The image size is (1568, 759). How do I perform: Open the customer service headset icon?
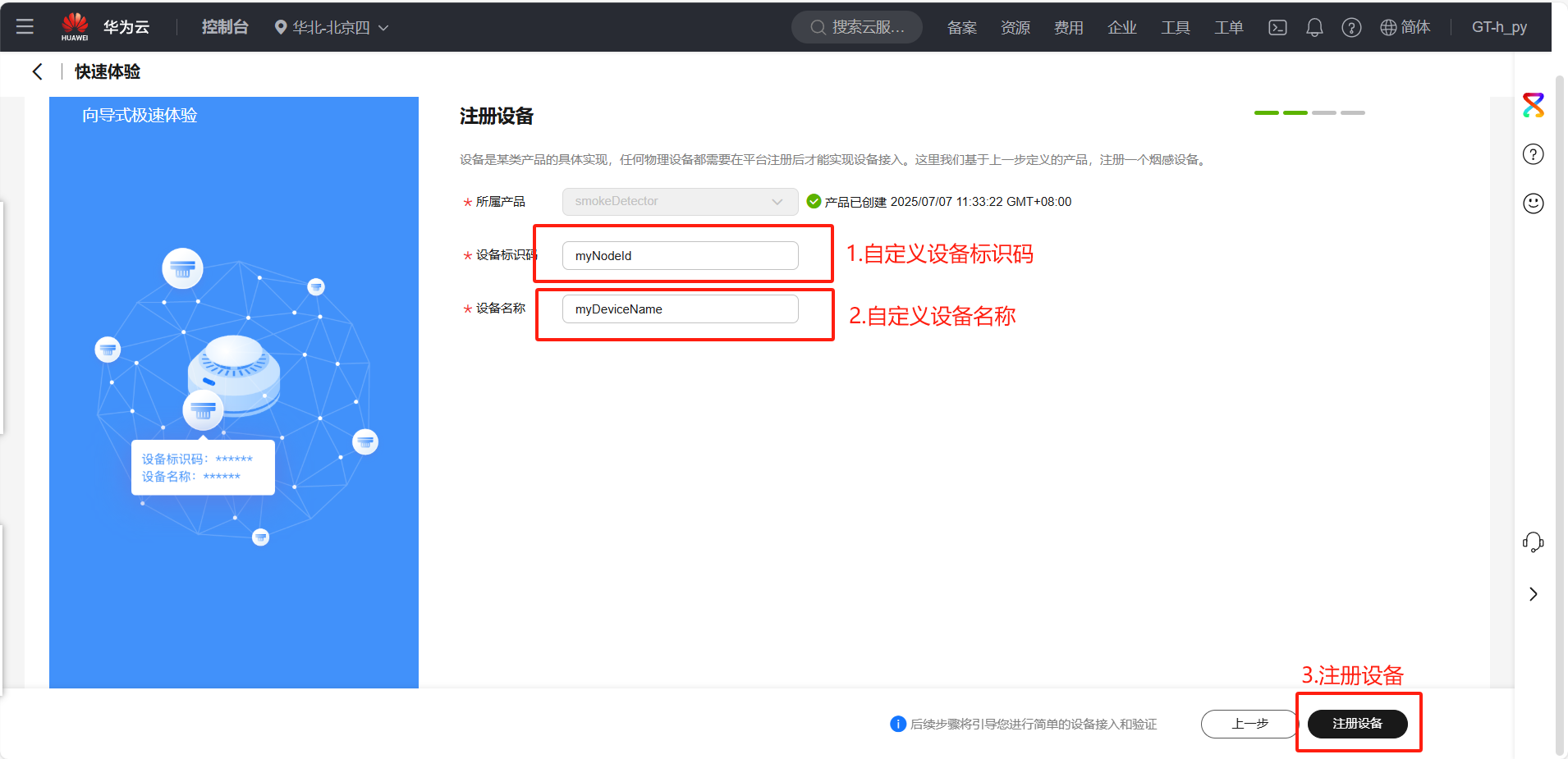point(1533,542)
